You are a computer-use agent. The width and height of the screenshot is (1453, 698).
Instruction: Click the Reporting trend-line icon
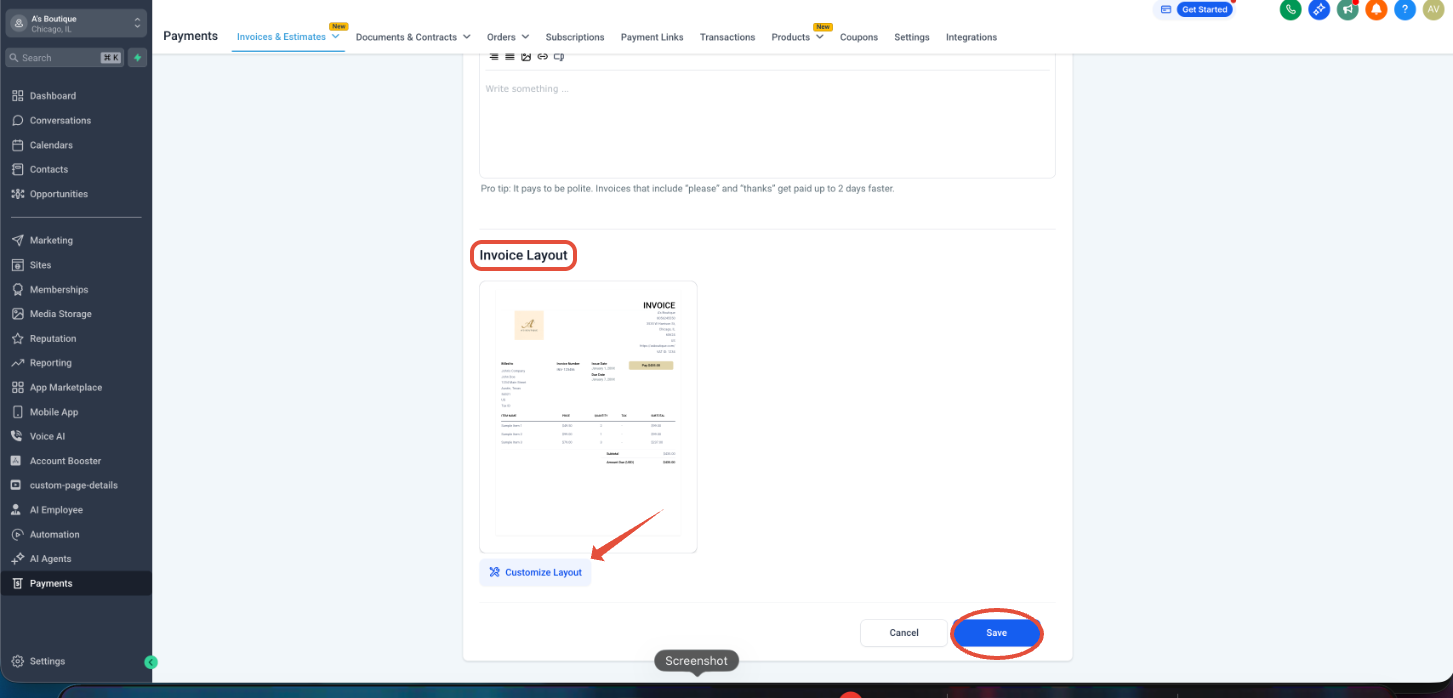[18, 363]
